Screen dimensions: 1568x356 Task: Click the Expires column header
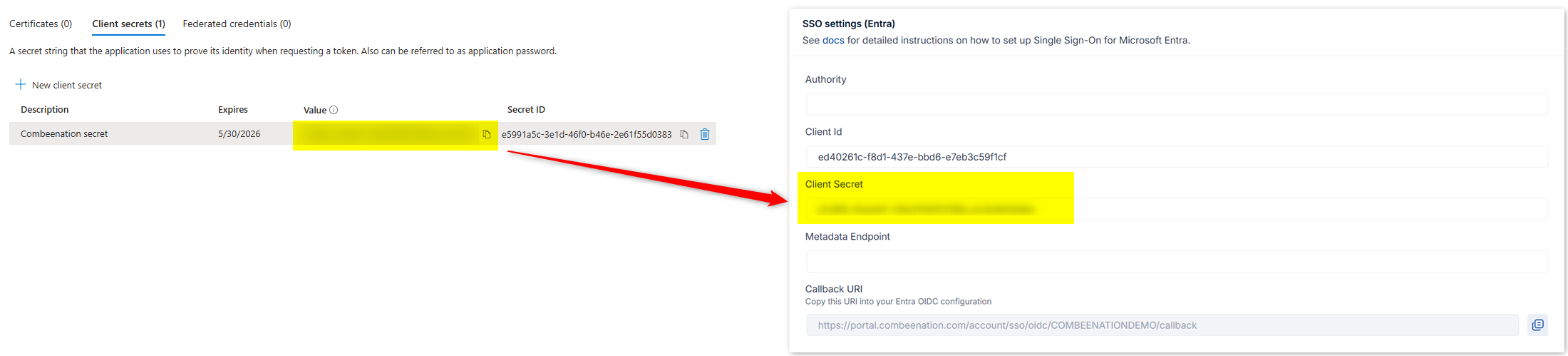[x=233, y=109]
